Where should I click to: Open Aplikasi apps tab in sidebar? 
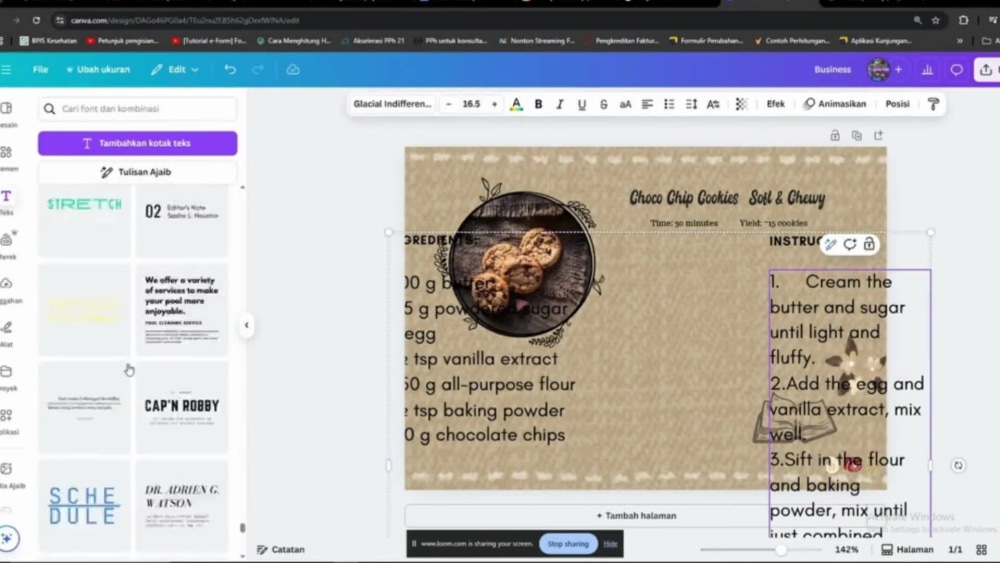[6, 421]
